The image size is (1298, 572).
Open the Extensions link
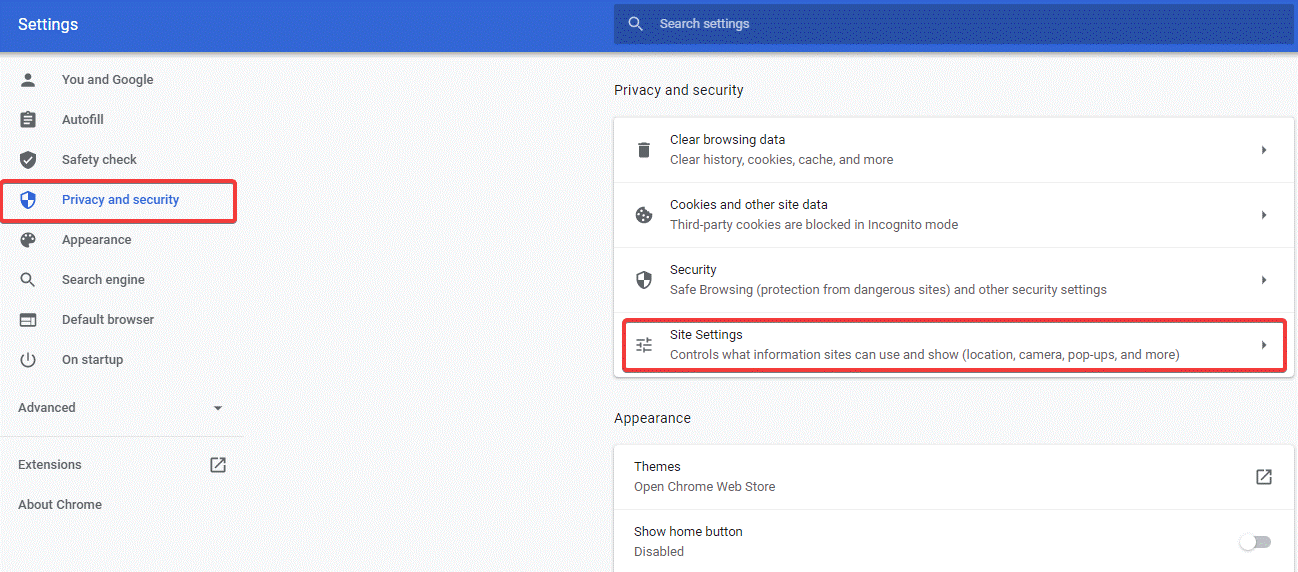coord(50,465)
